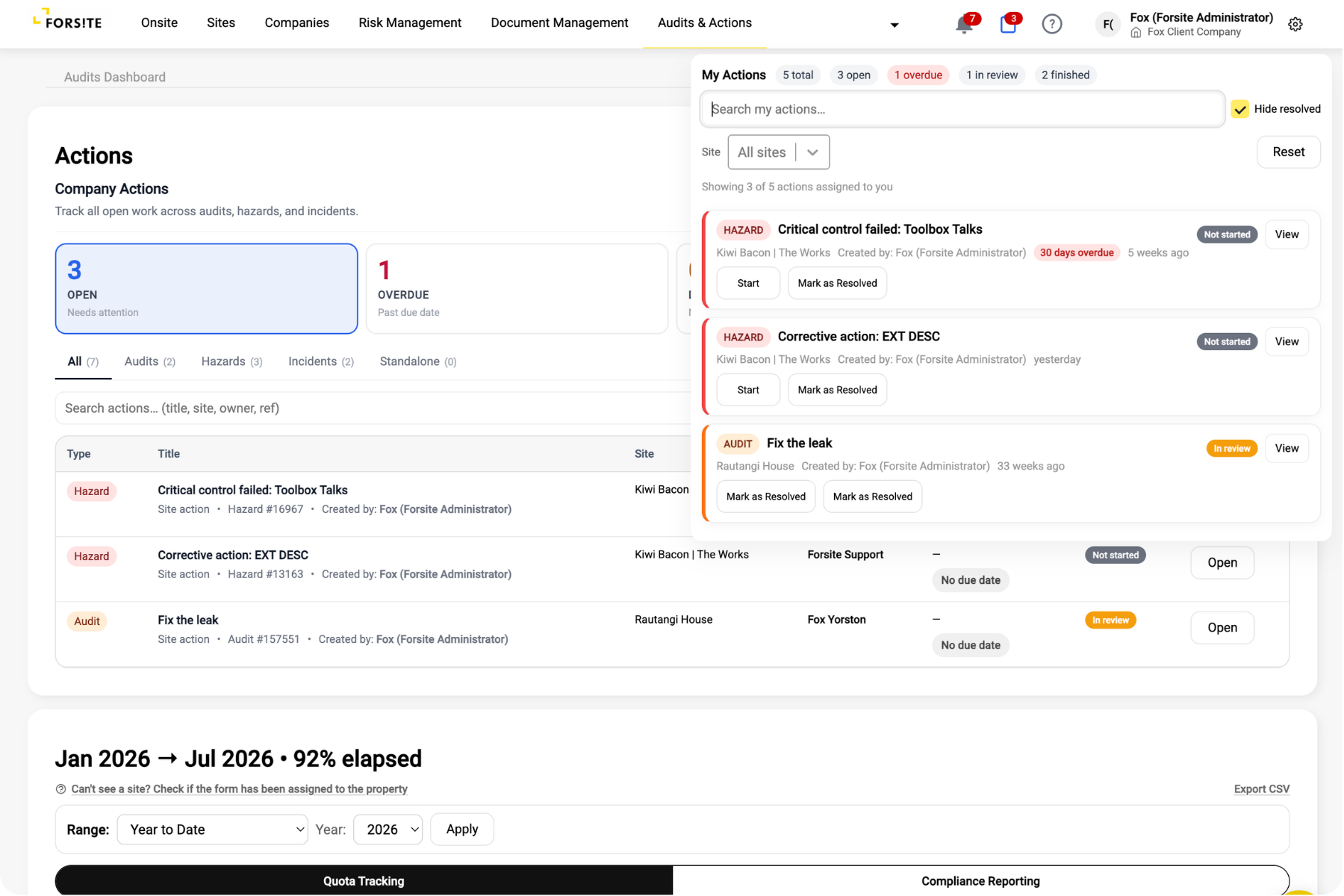This screenshot has height=896, width=1344.
Task: Open the Audits & Actions menu
Action: (x=705, y=23)
